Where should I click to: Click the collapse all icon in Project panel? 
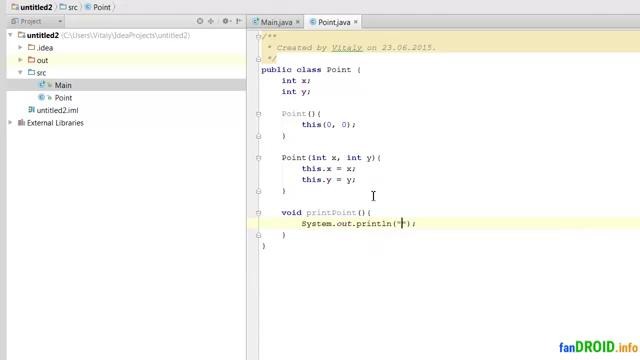click(211, 21)
